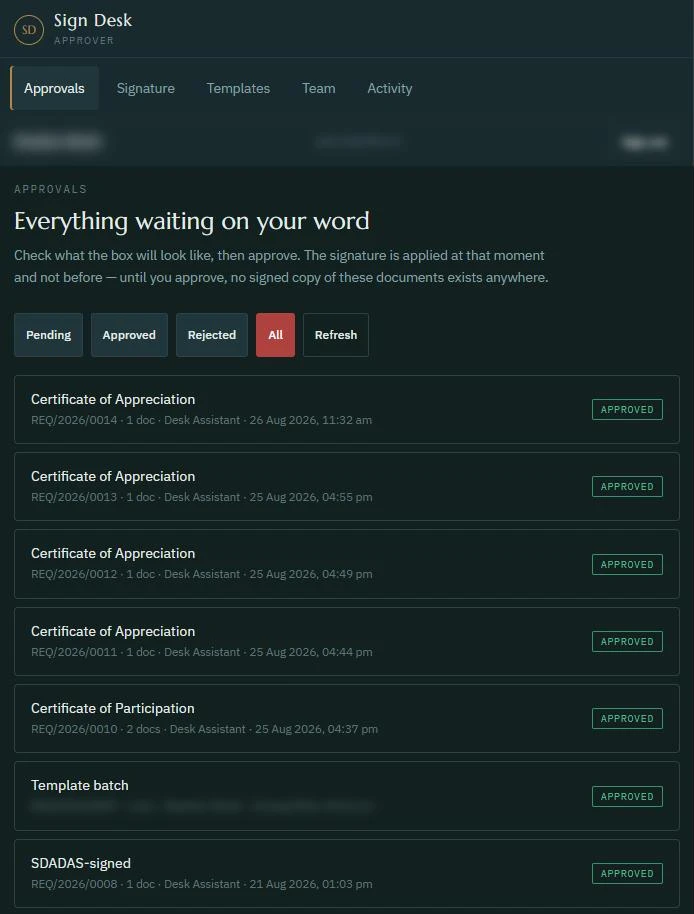Refresh the approvals list
The image size is (694, 914).
click(x=336, y=335)
